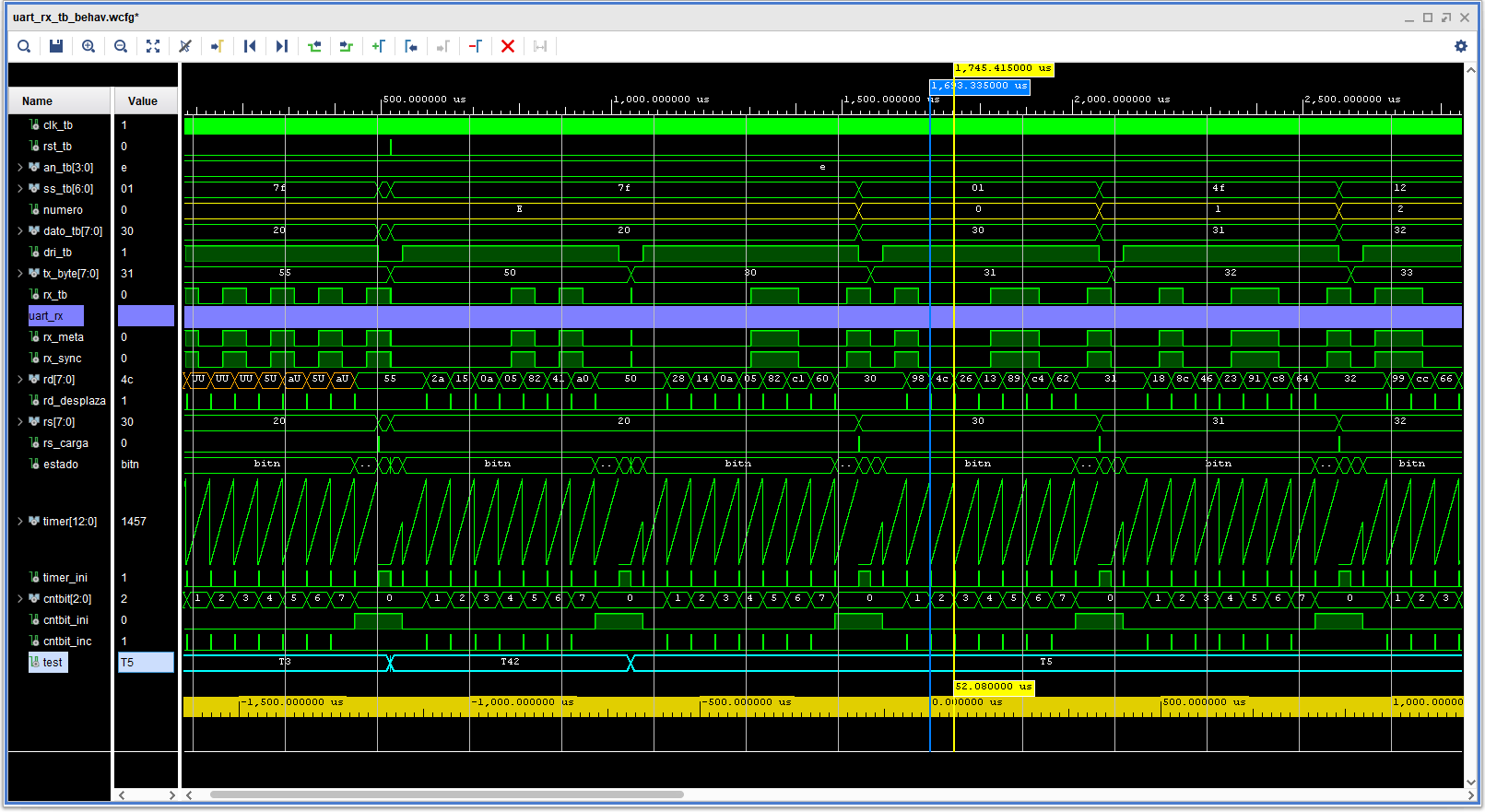Zoom out of the waveform
The height and width of the screenshot is (812, 1485).
click(x=121, y=46)
